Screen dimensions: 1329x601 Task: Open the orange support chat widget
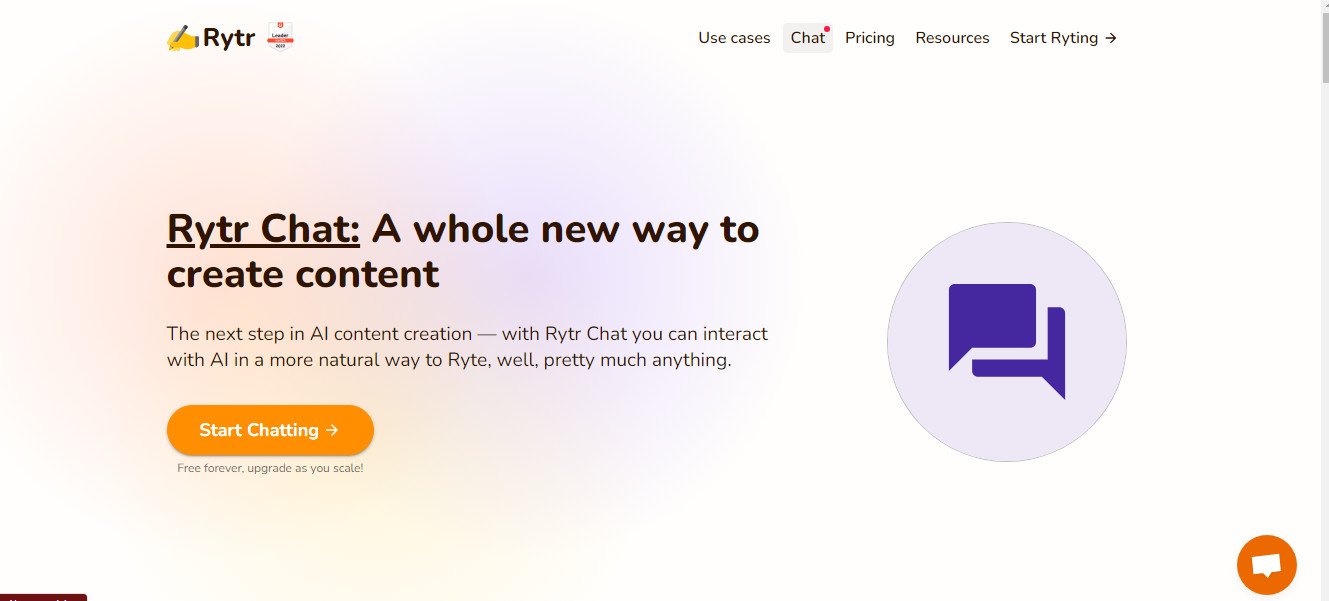click(1267, 565)
